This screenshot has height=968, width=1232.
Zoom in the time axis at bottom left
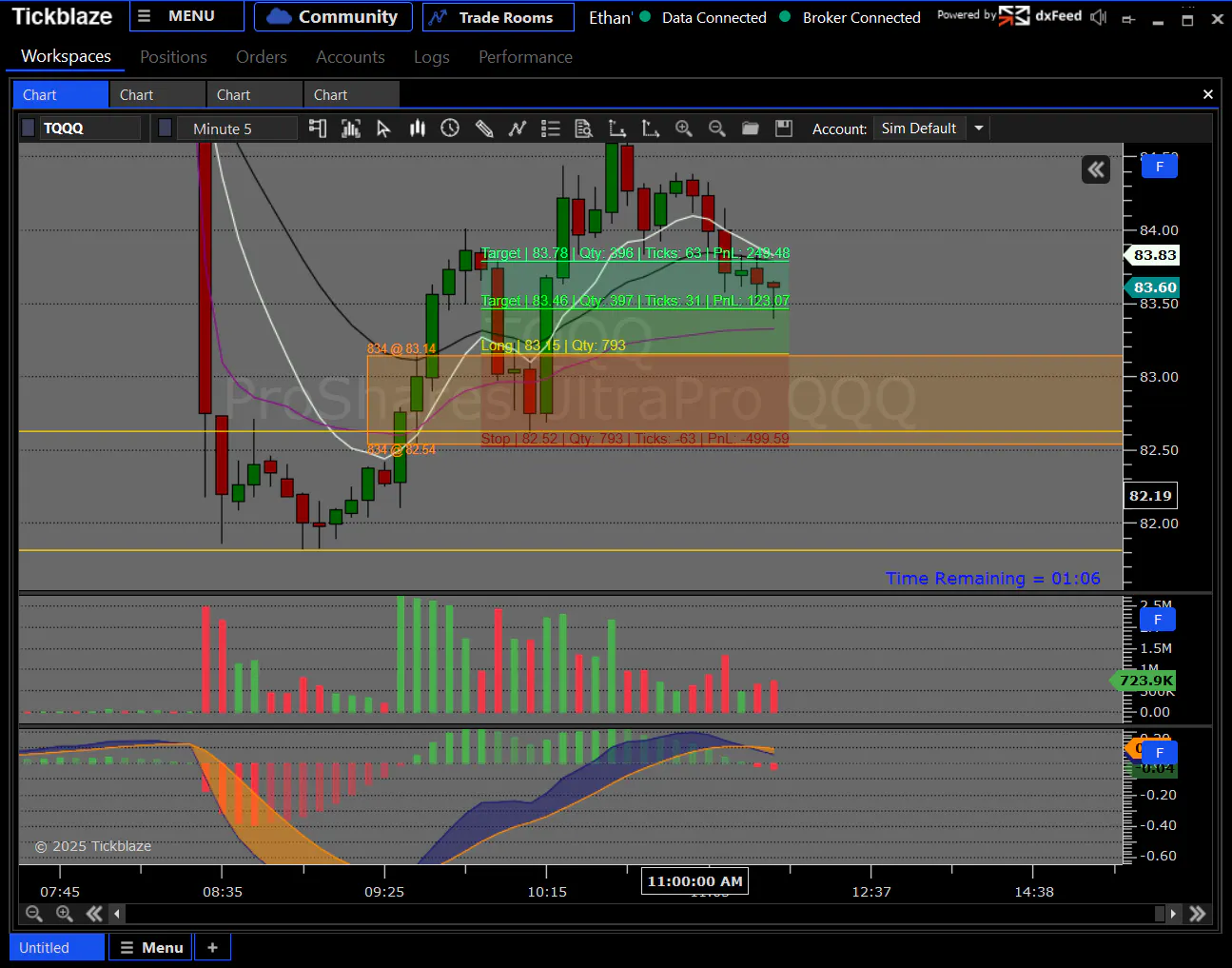(x=65, y=914)
